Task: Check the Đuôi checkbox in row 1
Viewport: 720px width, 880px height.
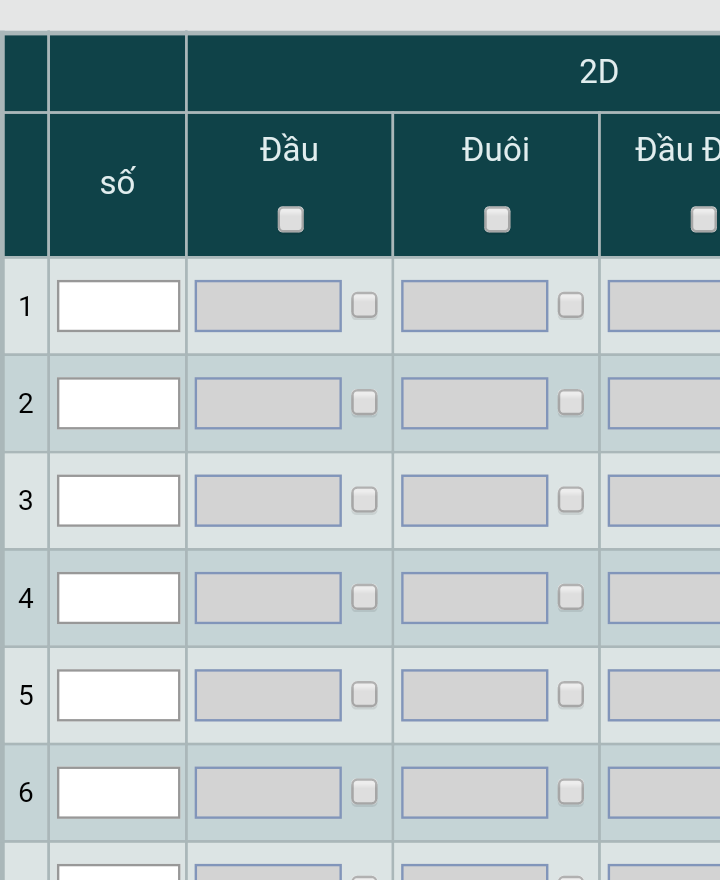Action: 571,305
